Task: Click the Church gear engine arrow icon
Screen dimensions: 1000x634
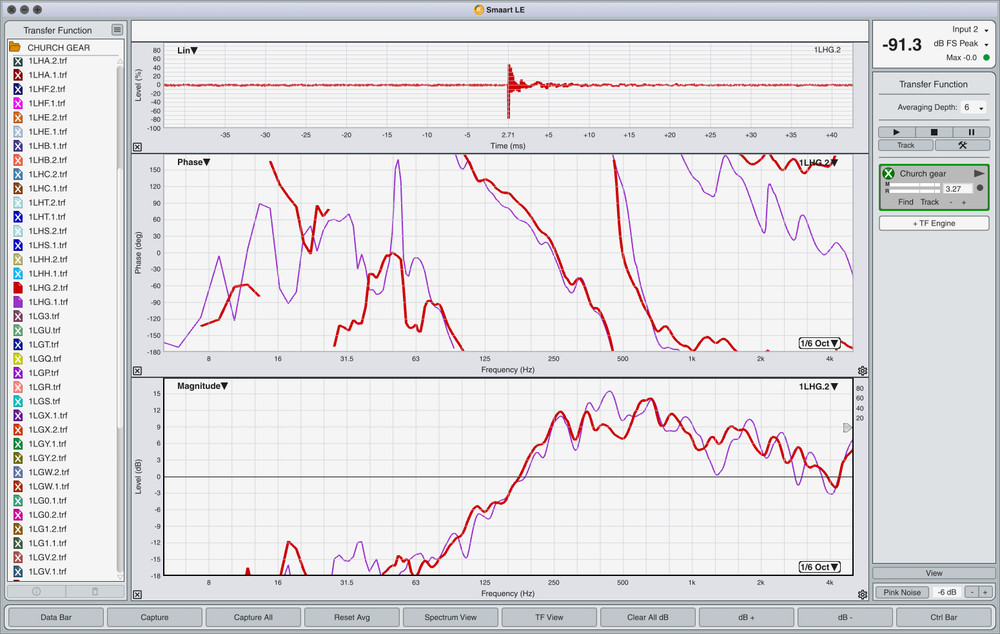Action: (979, 173)
